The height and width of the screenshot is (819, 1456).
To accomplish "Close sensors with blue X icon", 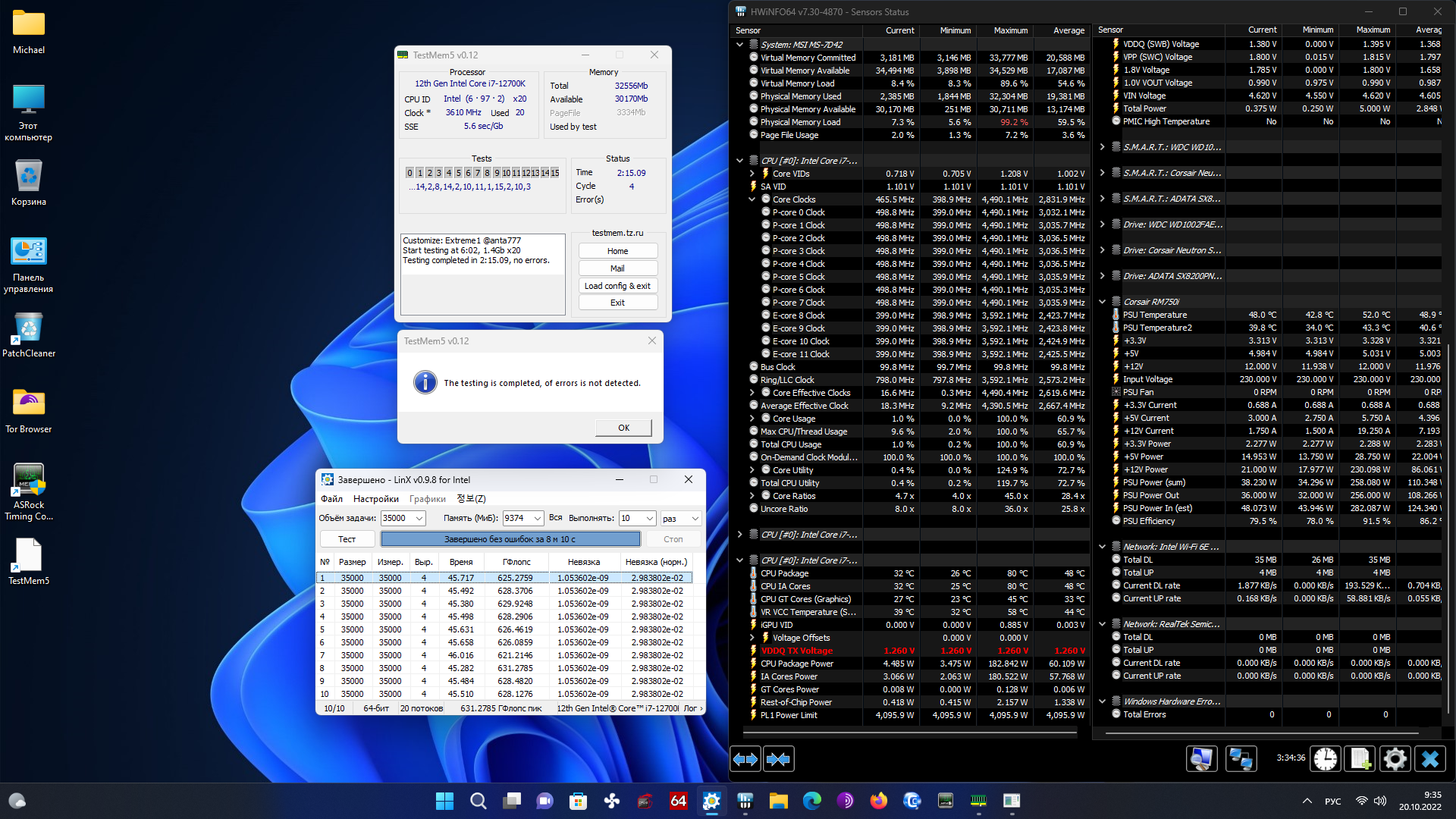I will [x=1430, y=759].
